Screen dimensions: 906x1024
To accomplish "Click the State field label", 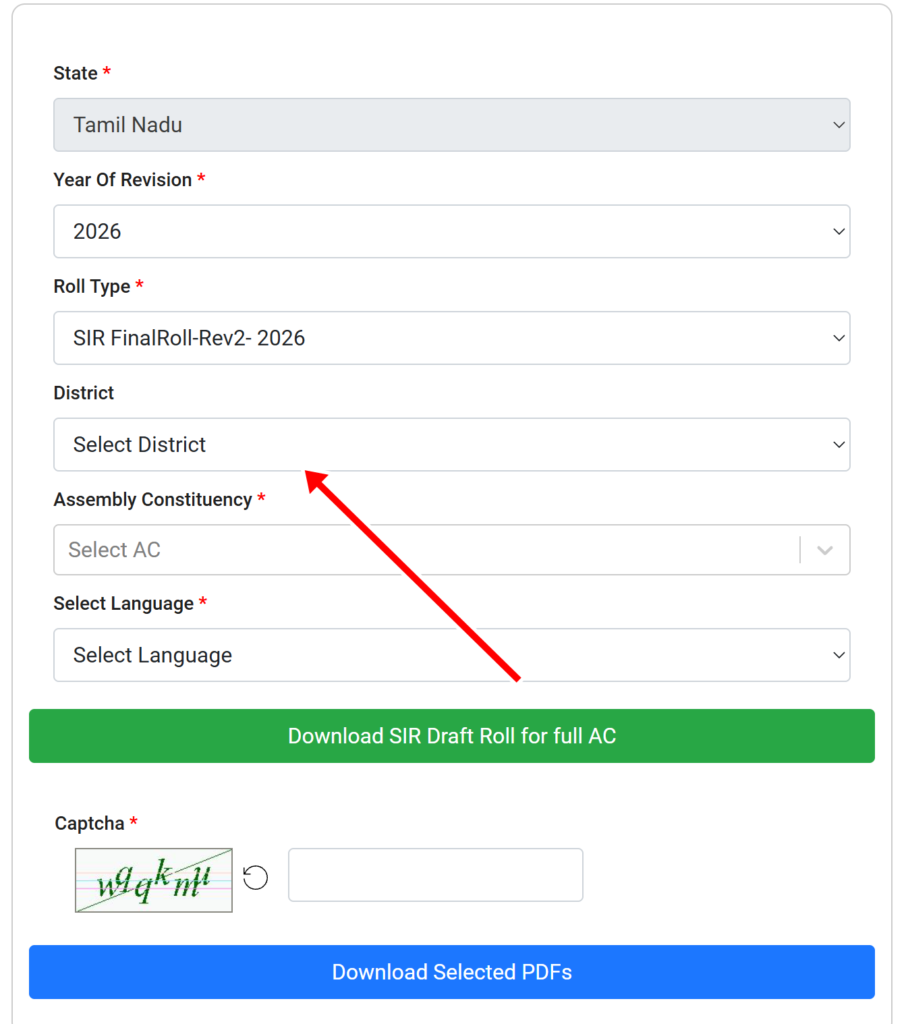I will click(x=75, y=73).
